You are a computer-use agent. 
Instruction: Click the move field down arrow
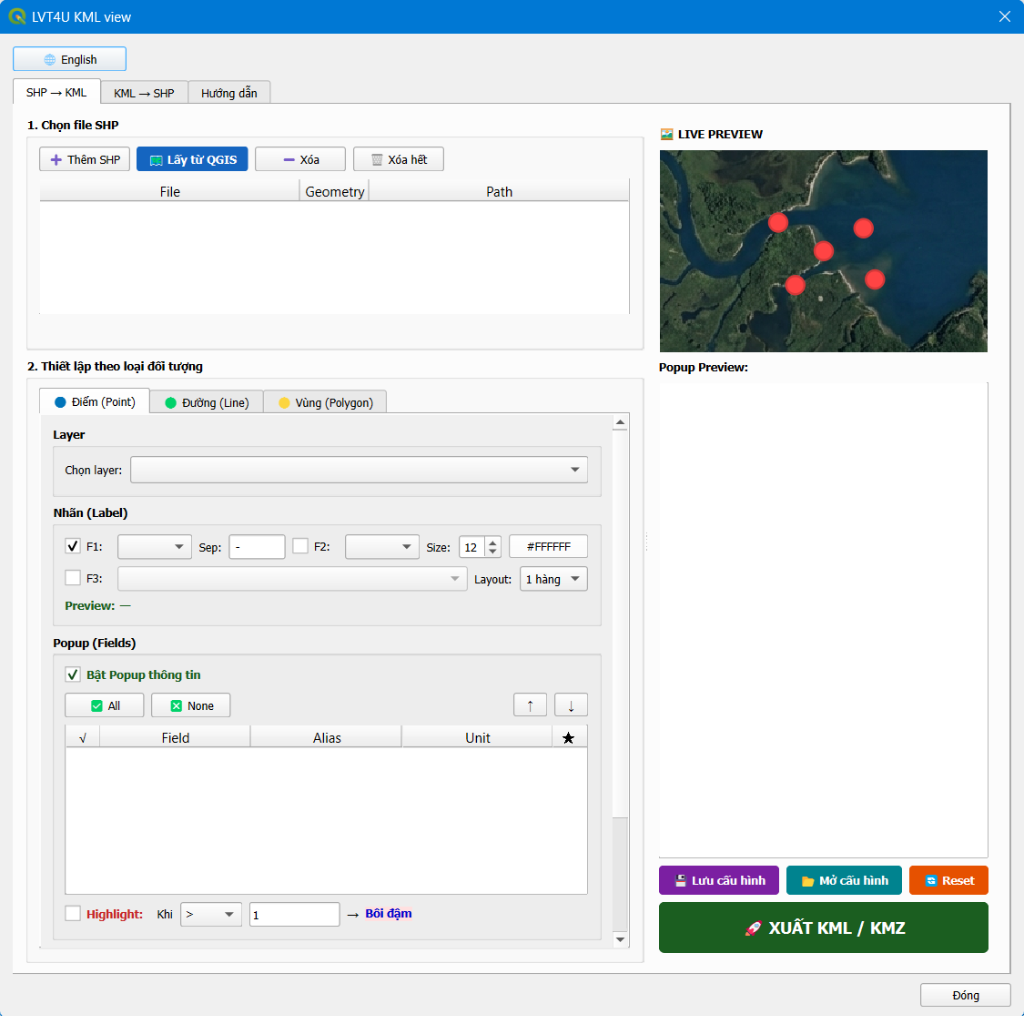click(x=571, y=705)
